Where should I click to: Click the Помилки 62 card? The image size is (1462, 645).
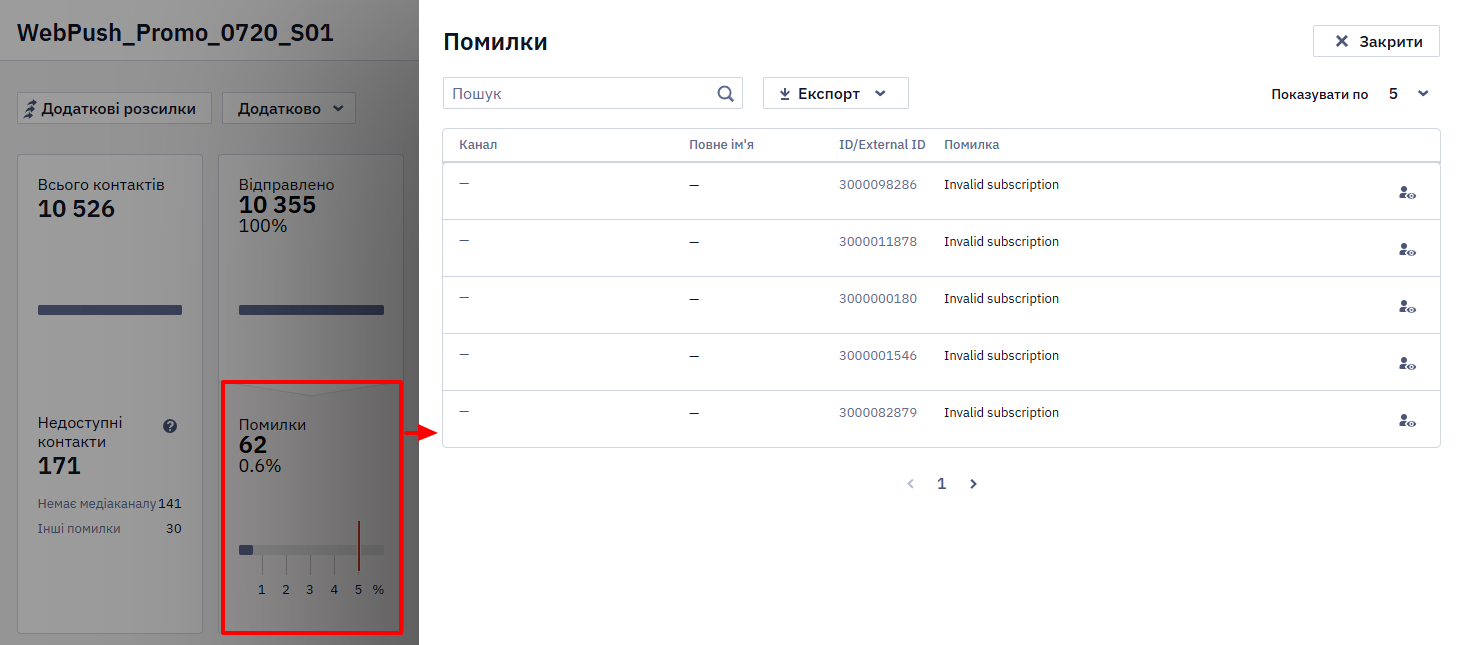pos(311,508)
